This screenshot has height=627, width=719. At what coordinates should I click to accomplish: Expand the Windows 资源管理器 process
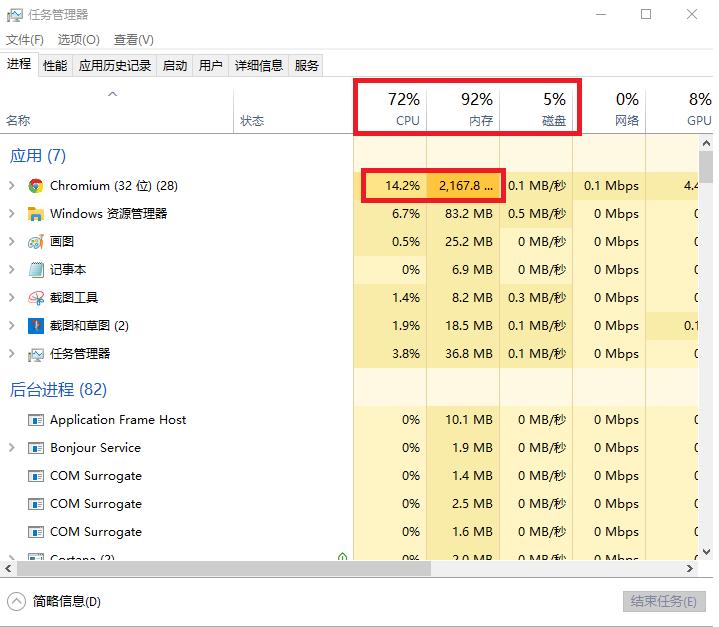click(12, 214)
